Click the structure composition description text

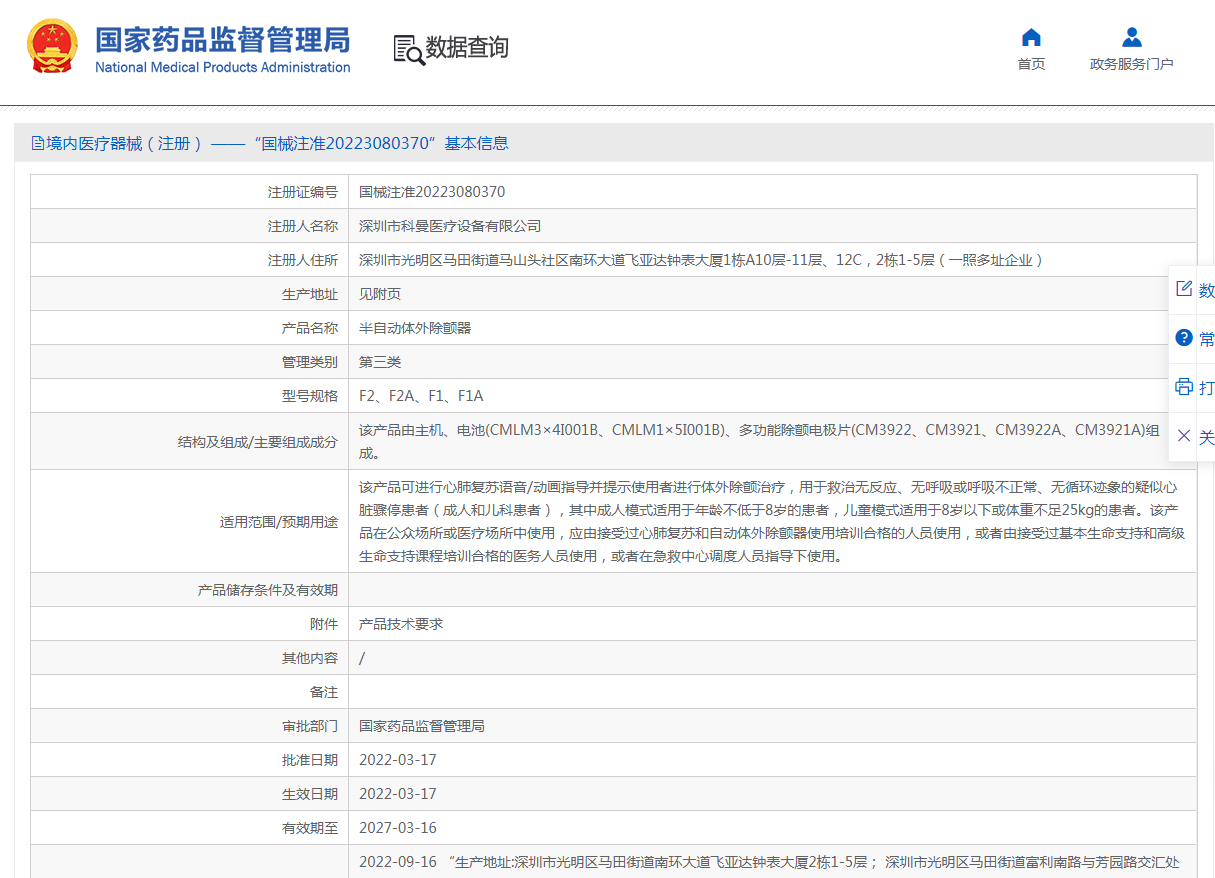(759, 441)
